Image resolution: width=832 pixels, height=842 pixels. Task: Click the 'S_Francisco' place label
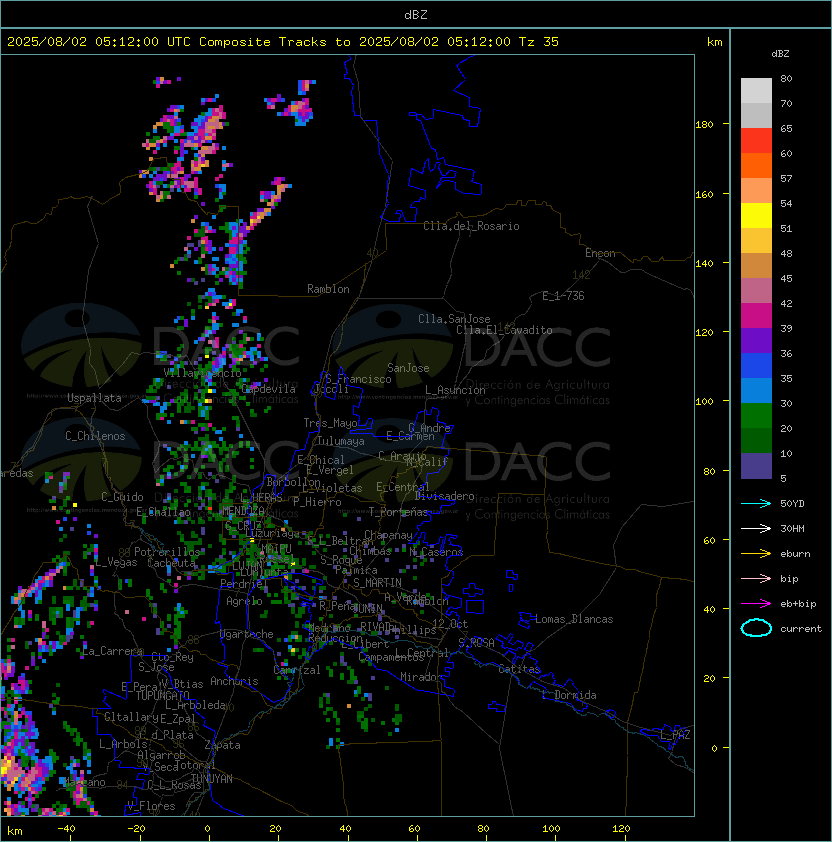[x=358, y=379]
